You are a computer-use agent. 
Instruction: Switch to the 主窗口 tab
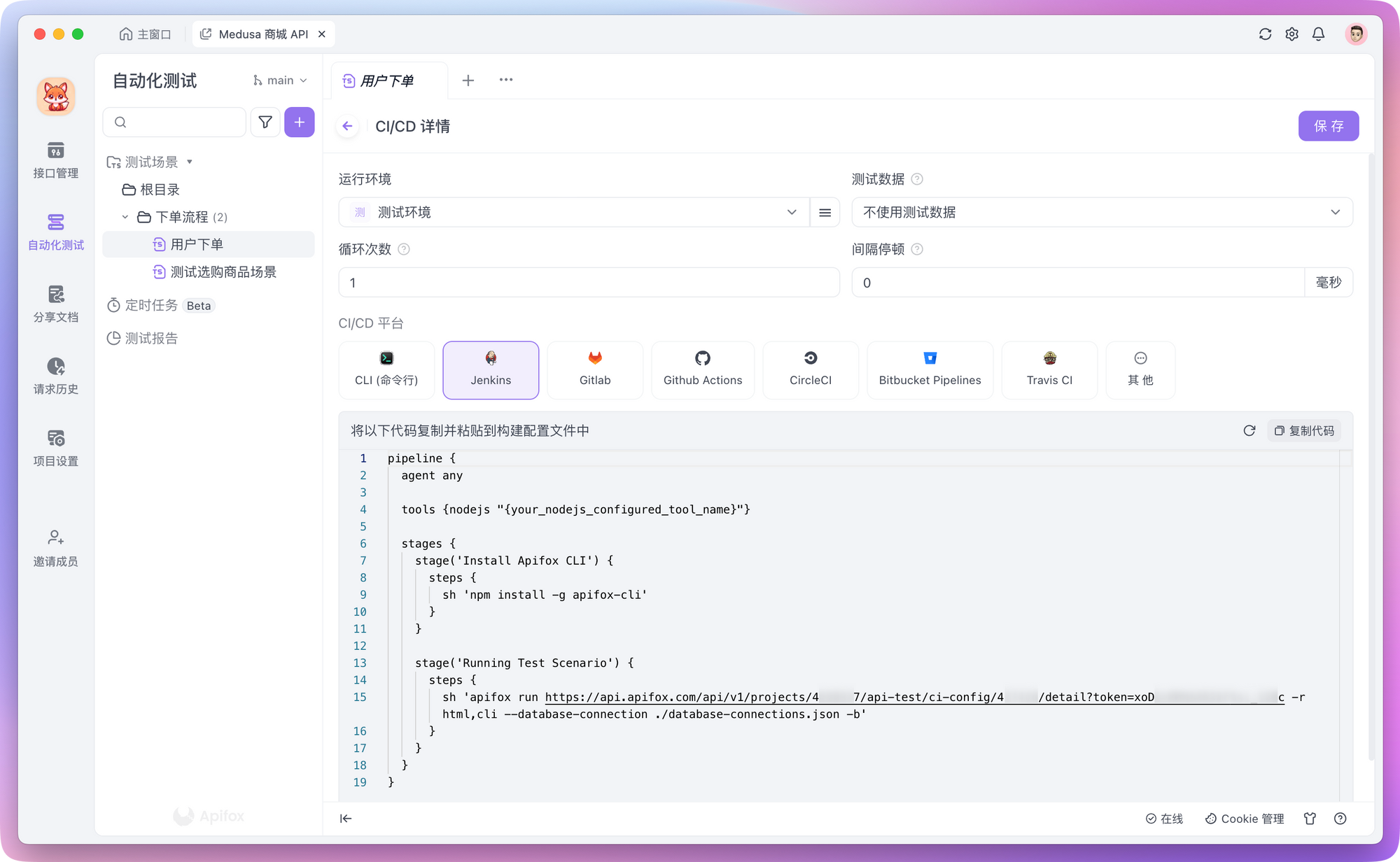[146, 34]
